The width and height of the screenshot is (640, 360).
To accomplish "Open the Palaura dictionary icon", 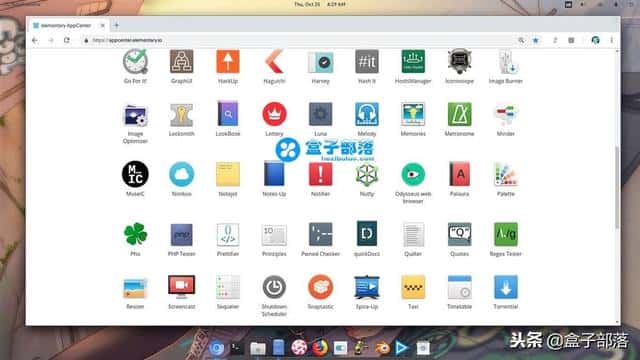I will pyautogui.click(x=459, y=174).
